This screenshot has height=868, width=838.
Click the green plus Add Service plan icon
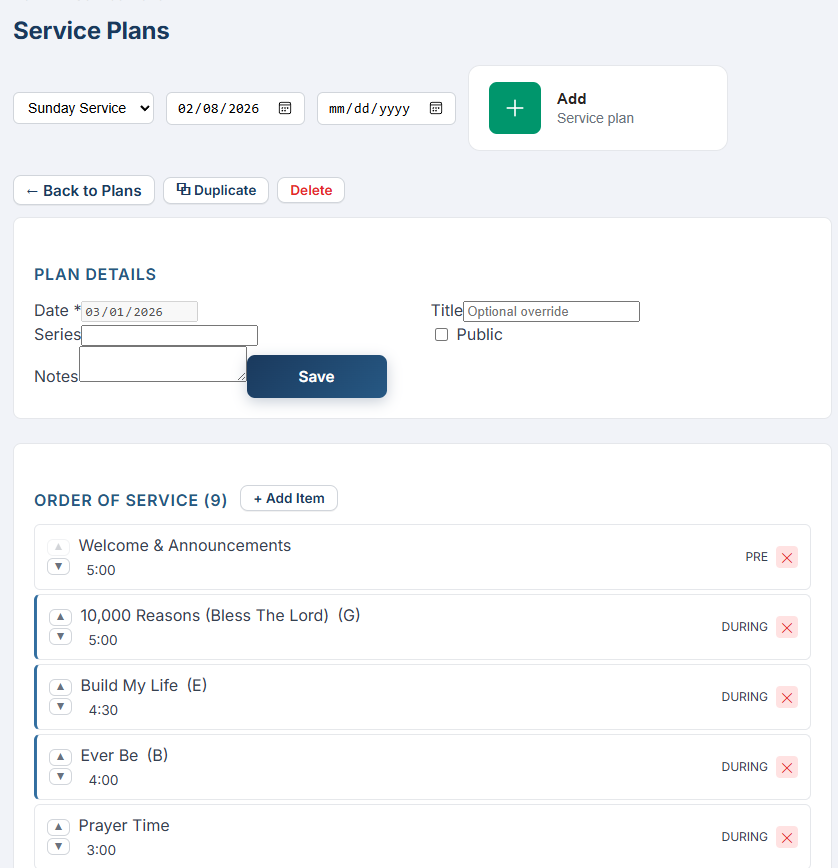pos(514,107)
